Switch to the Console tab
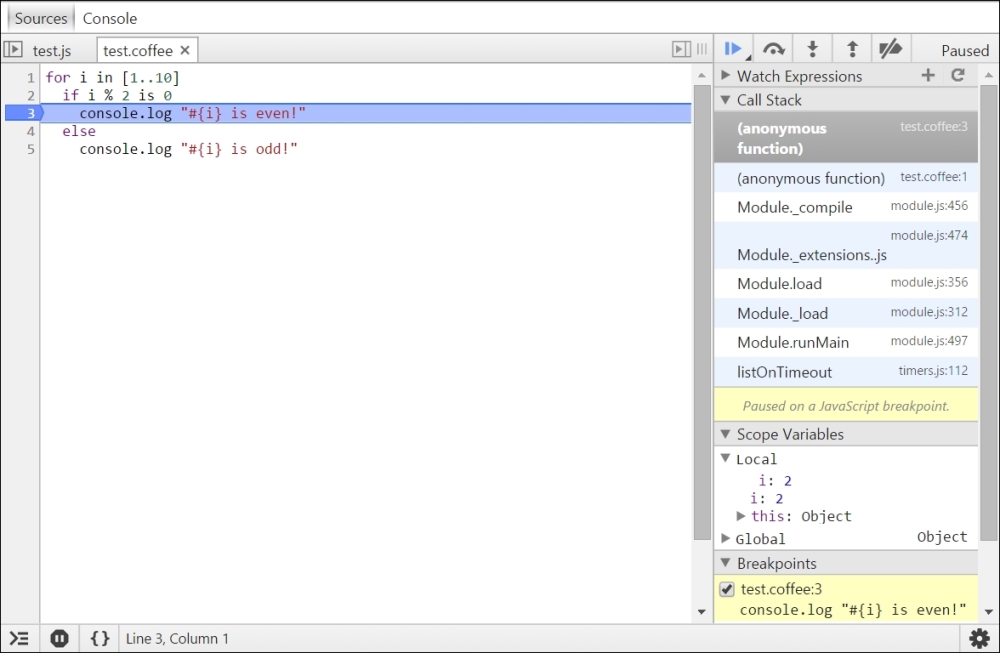This screenshot has width=1000, height=653. tap(109, 17)
